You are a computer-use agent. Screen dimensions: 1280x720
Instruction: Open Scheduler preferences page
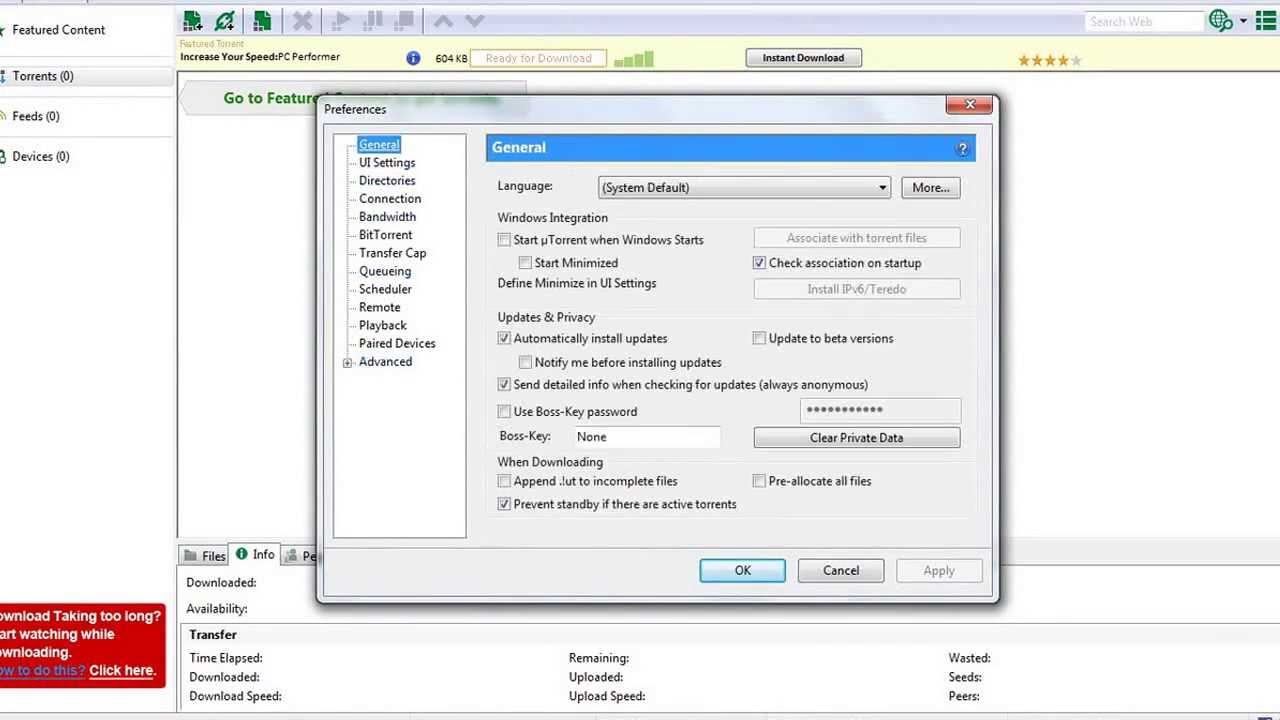[x=385, y=289]
